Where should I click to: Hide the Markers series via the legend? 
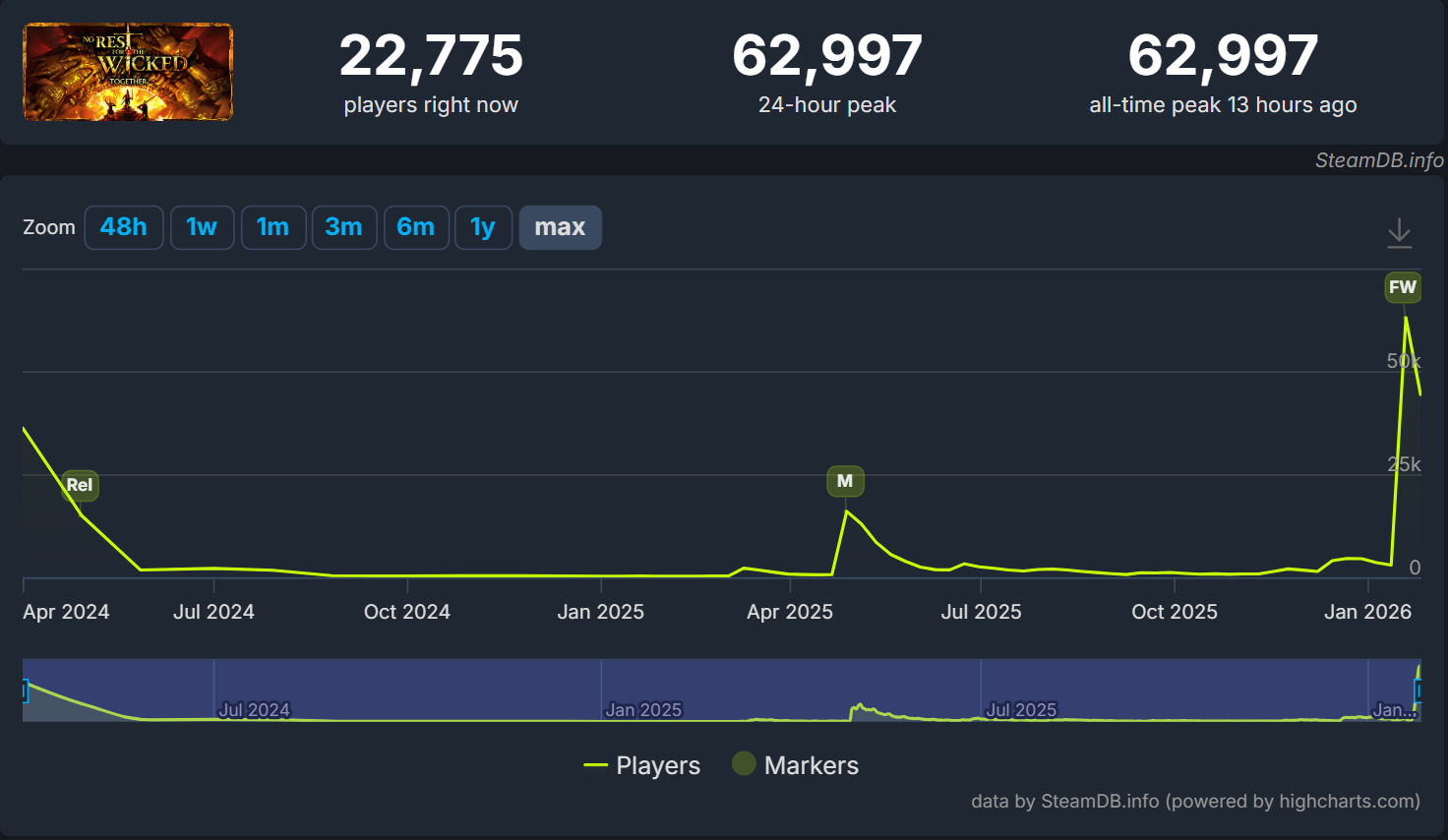click(796, 765)
